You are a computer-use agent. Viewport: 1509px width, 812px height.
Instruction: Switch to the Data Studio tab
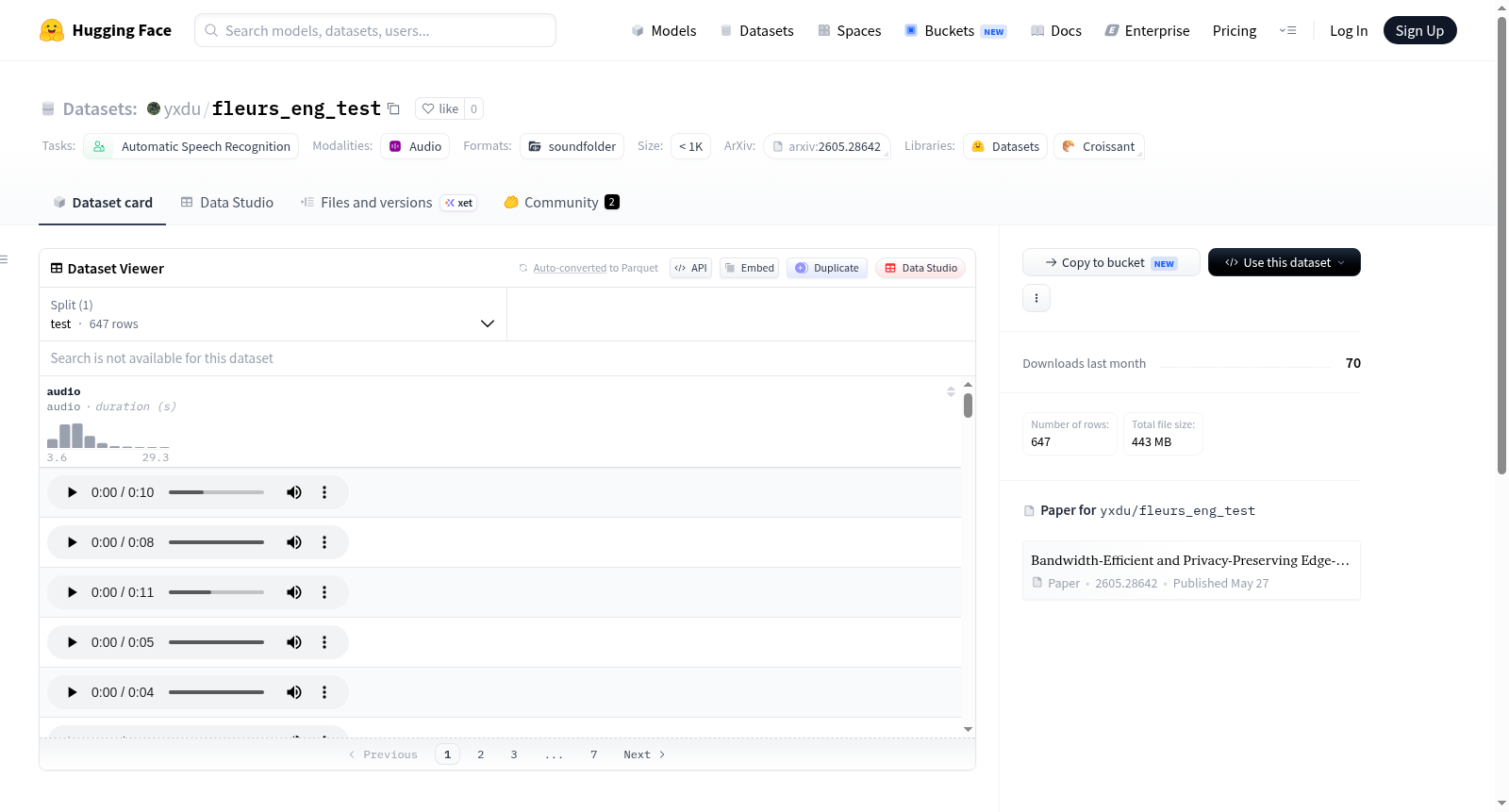click(x=227, y=203)
